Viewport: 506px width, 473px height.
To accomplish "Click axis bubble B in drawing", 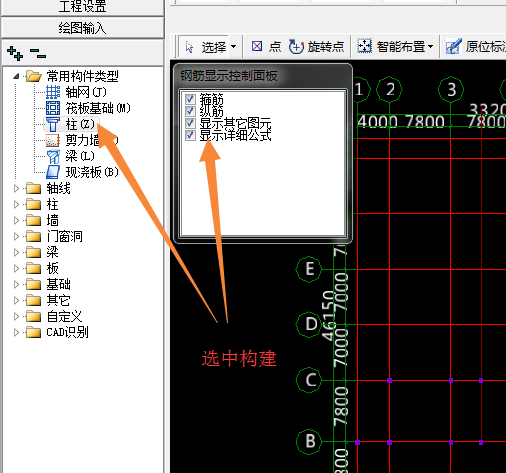I will tap(309, 442).
